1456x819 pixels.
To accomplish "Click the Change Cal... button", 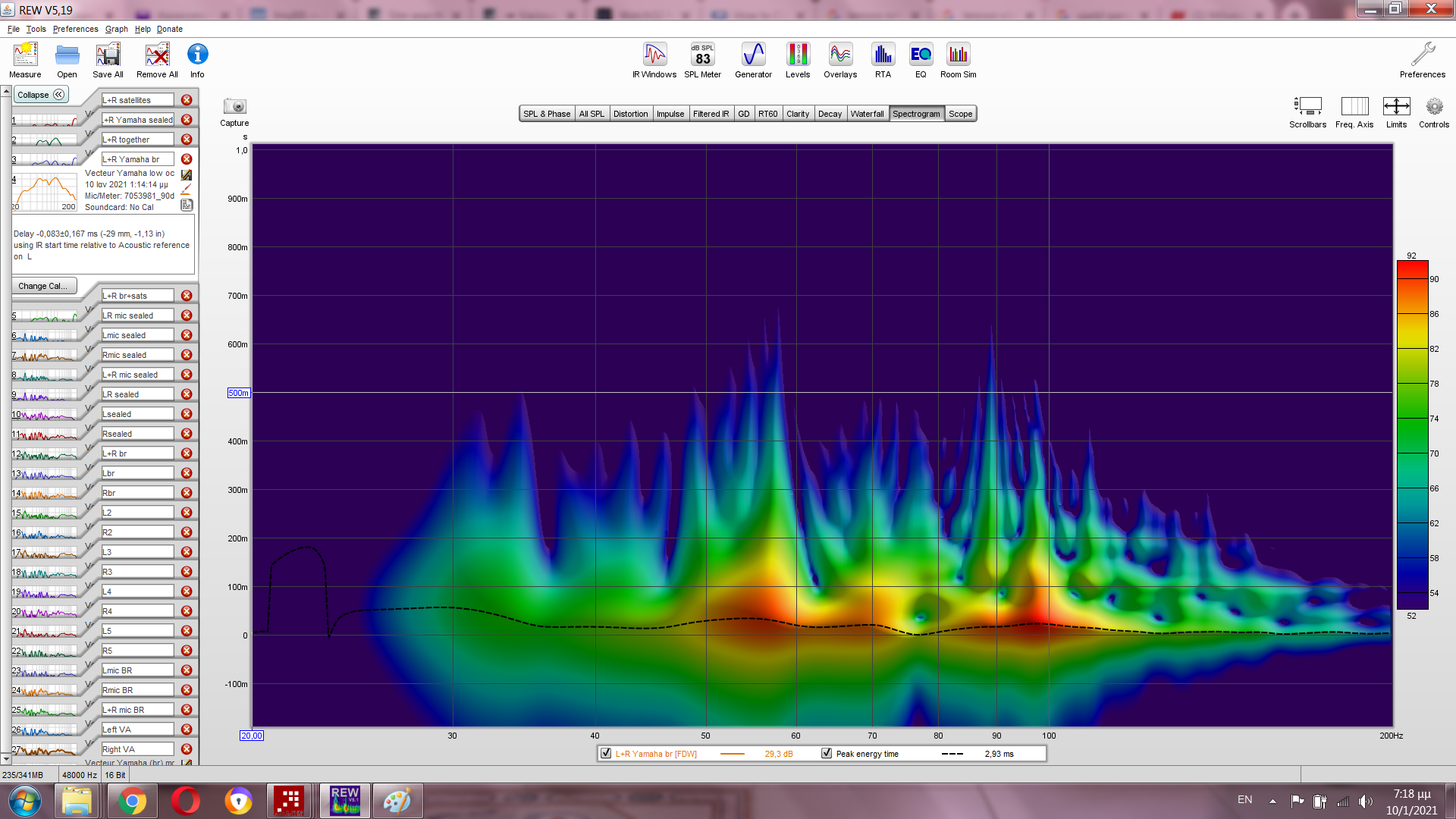I will [43, 286].
